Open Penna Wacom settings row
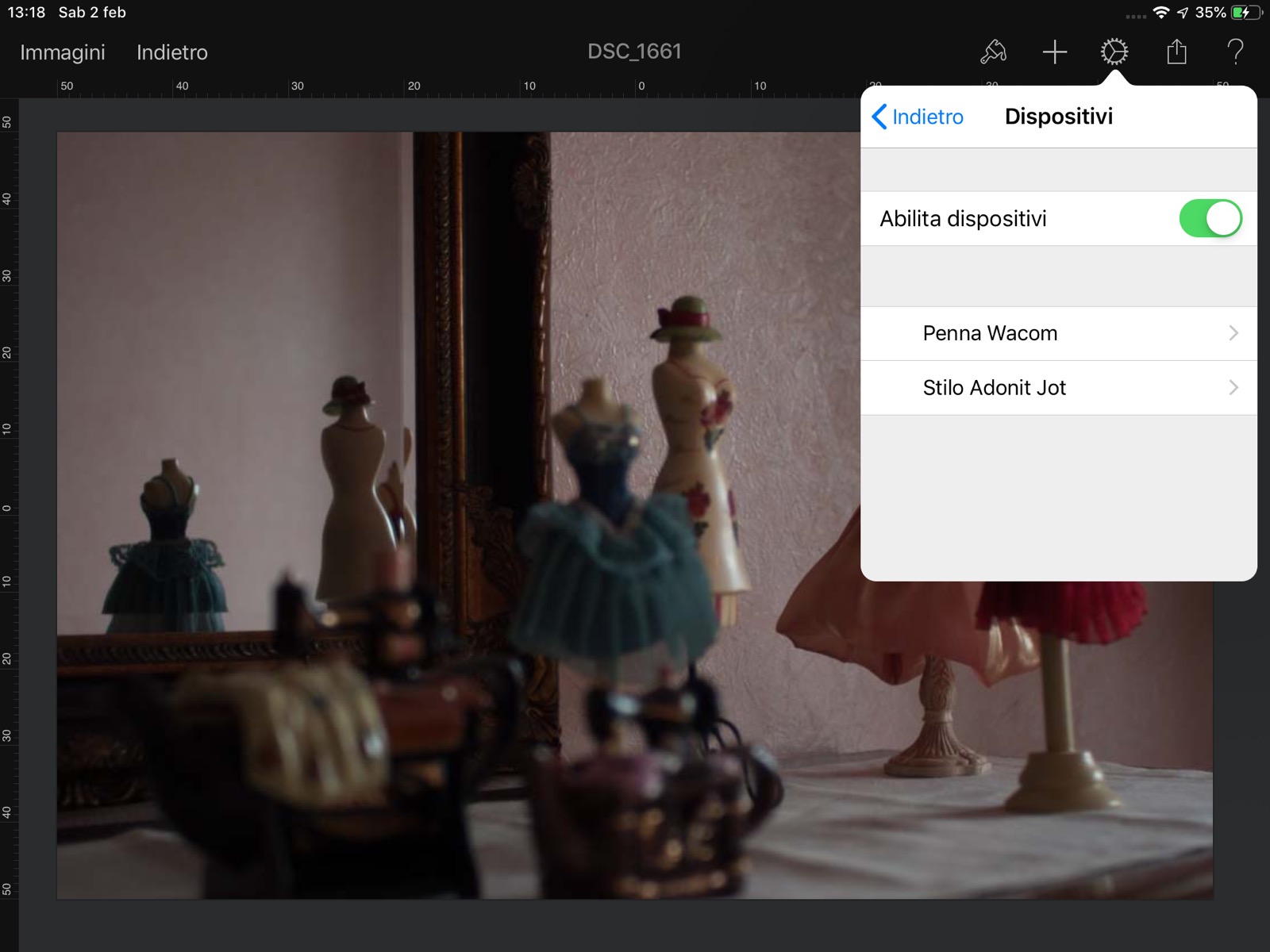This screenshot has height=952, width=1270. [x=1059, y=333]
